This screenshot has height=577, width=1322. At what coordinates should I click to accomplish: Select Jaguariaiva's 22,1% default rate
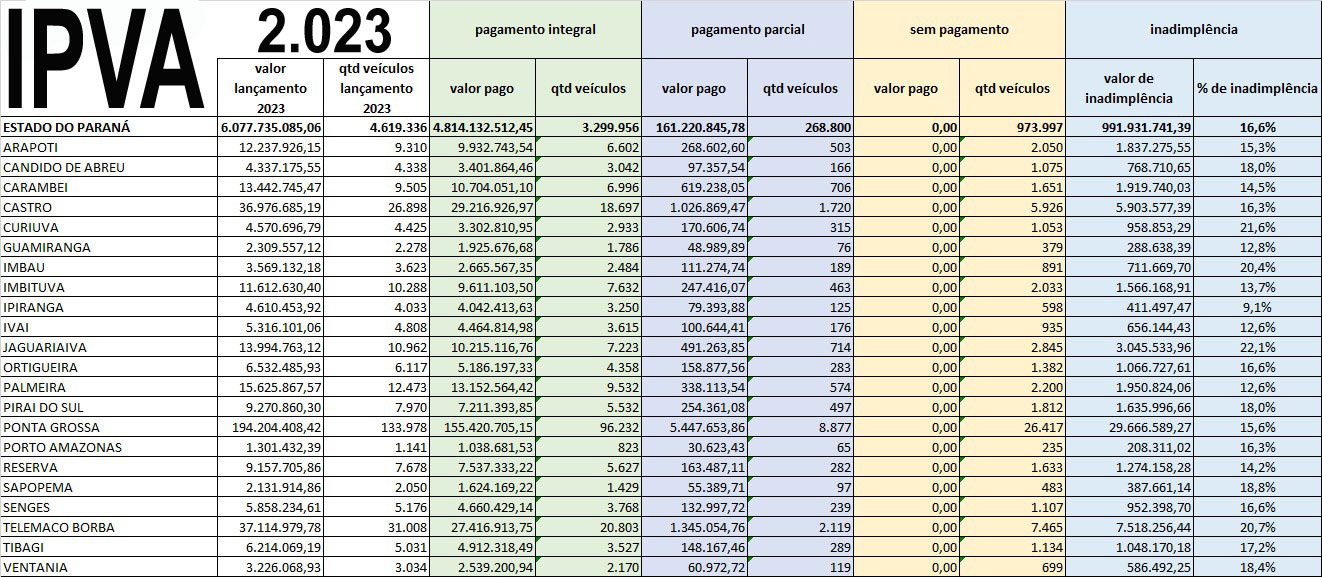click(x=1257, y=347)
